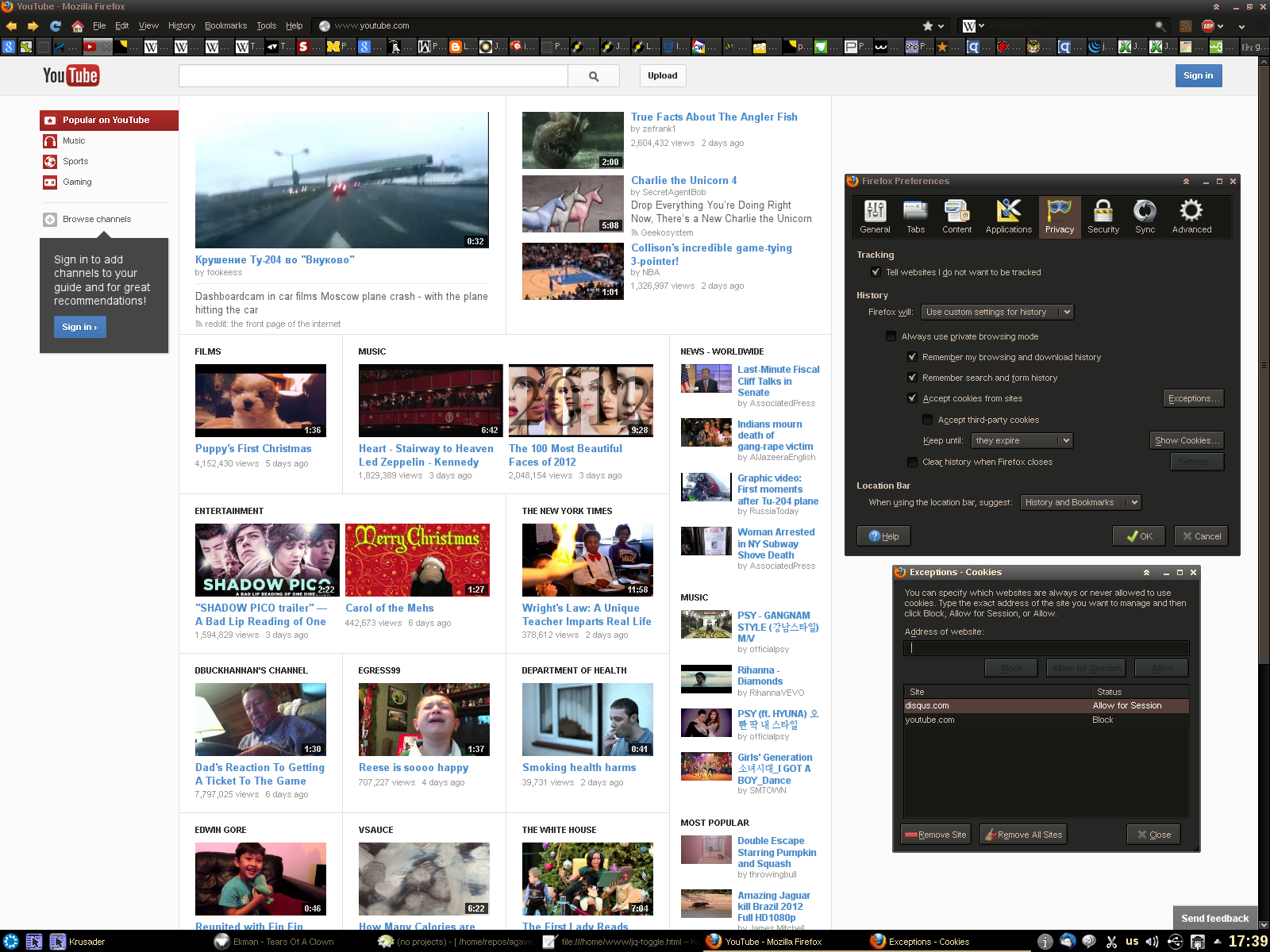The image size is (1270, 952).
Task: Uncheck Remember search and form history
Action: pyautogui.click(x=912, y=378)
